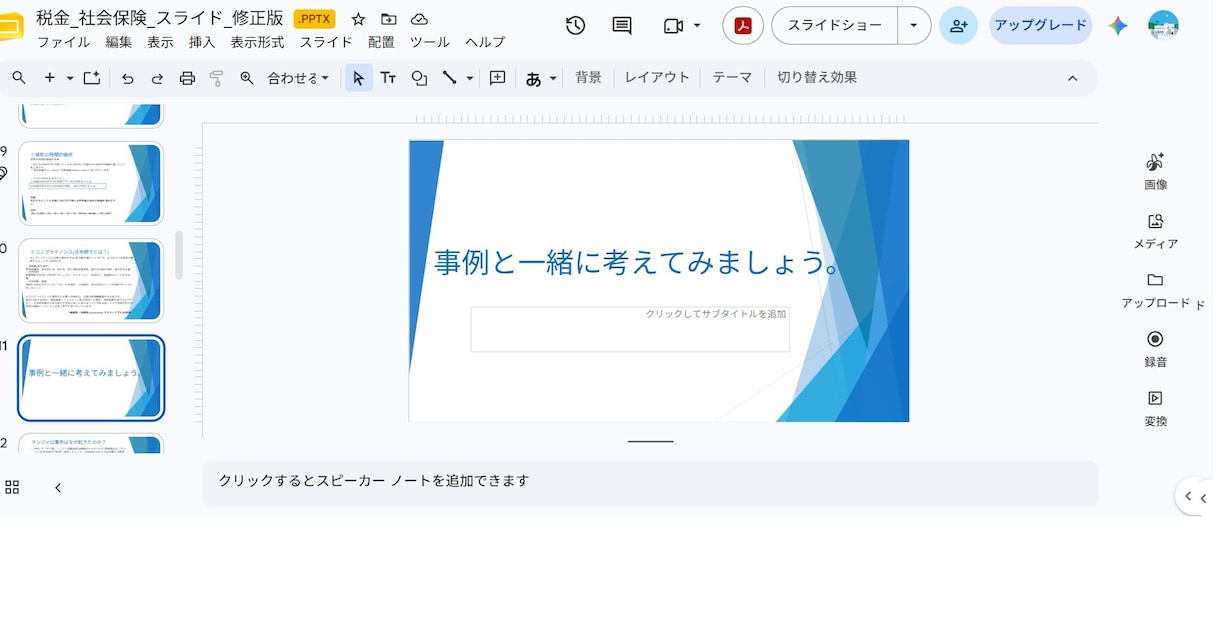Select the 事例と一緒に考えてみましょう slide thumbnail
The height and width of the screenshot is (641, 1220).
(91, 378)
